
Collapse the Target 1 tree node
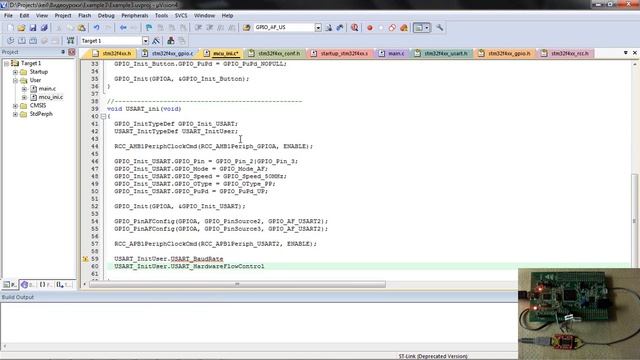[7, 63]
